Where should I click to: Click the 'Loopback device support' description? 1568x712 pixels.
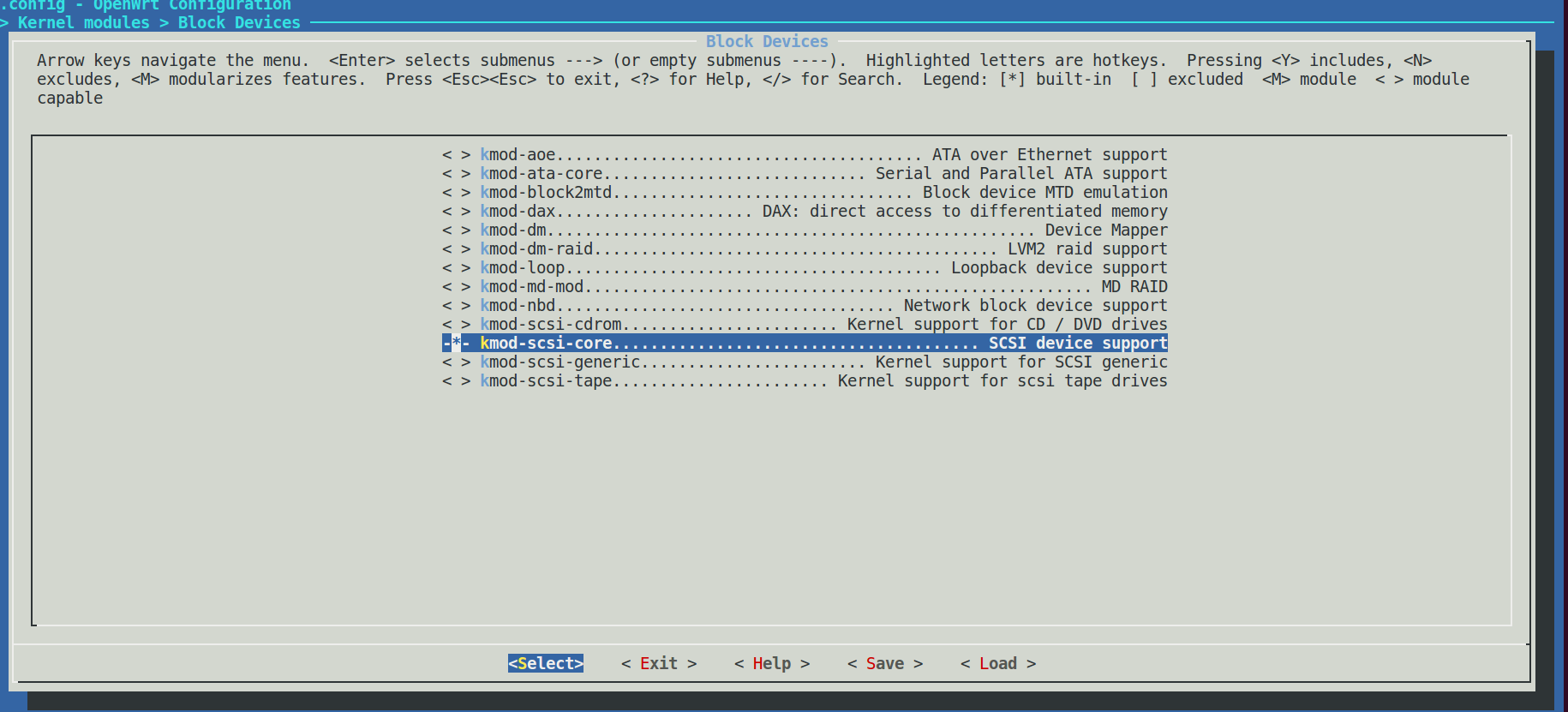[x=1059, y=268]
